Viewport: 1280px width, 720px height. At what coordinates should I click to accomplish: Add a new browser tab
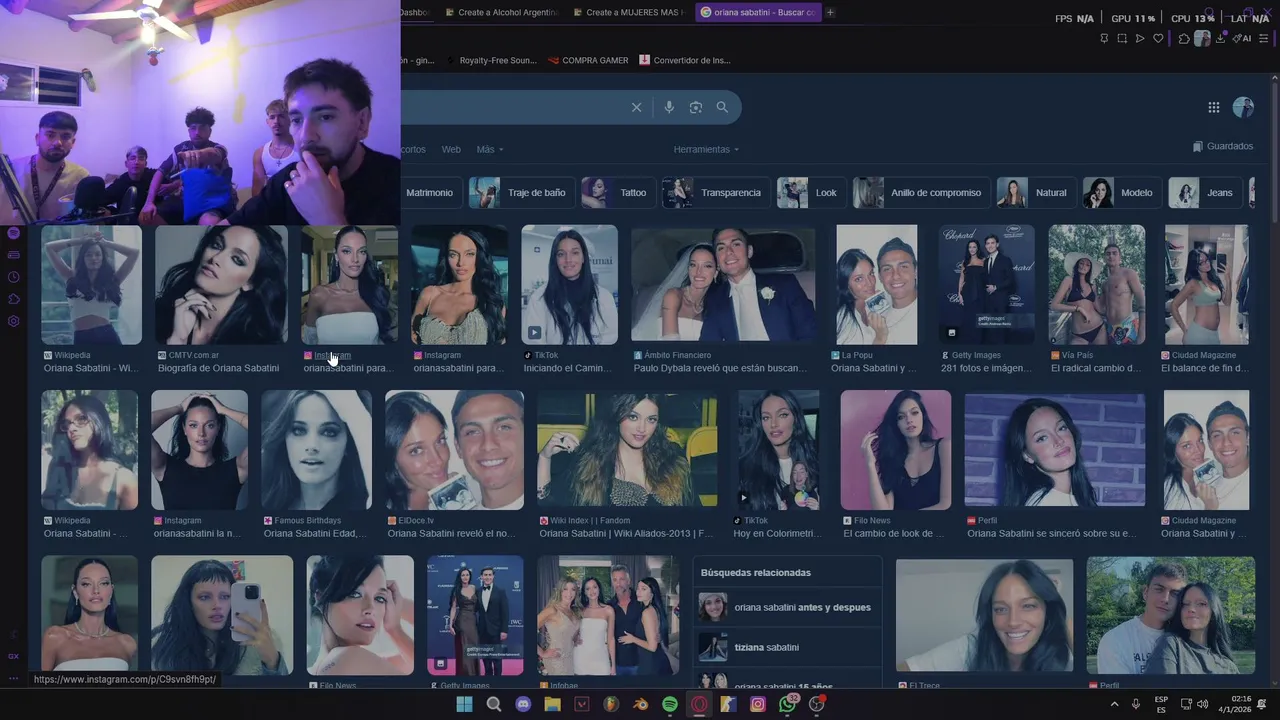(830, 12)
